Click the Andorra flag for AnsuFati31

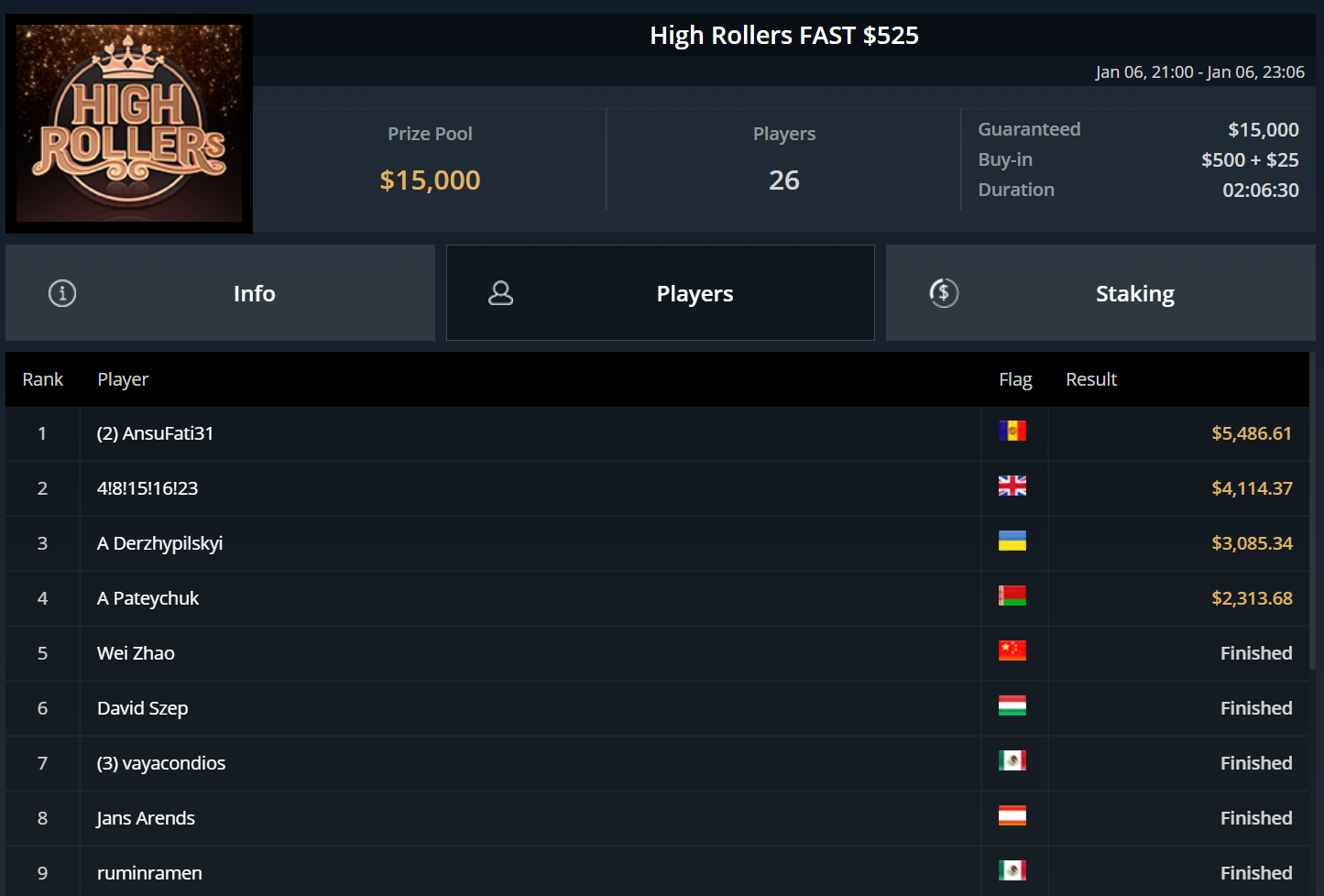(1012, 431)
